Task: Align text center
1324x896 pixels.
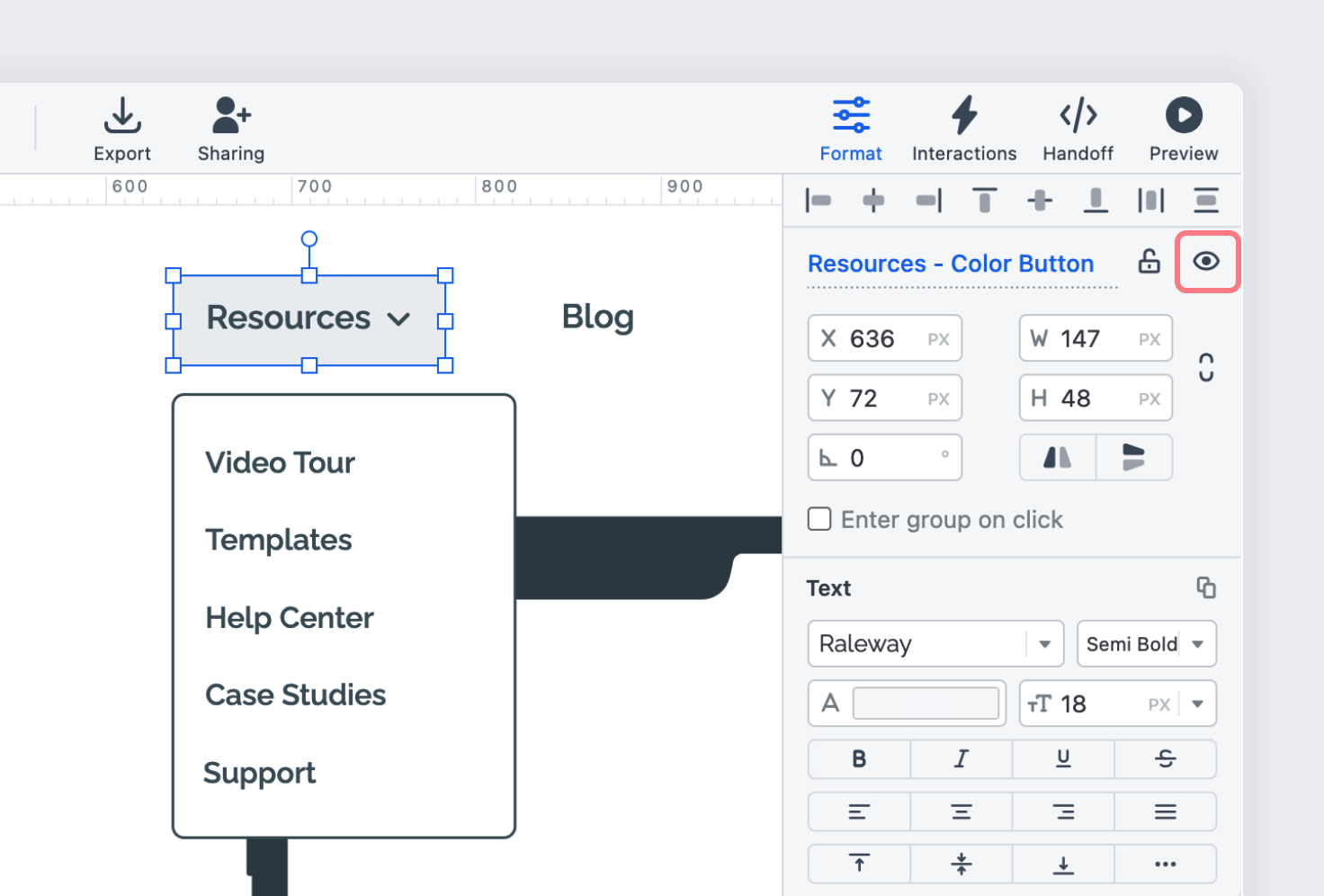Action: [962, 811]
